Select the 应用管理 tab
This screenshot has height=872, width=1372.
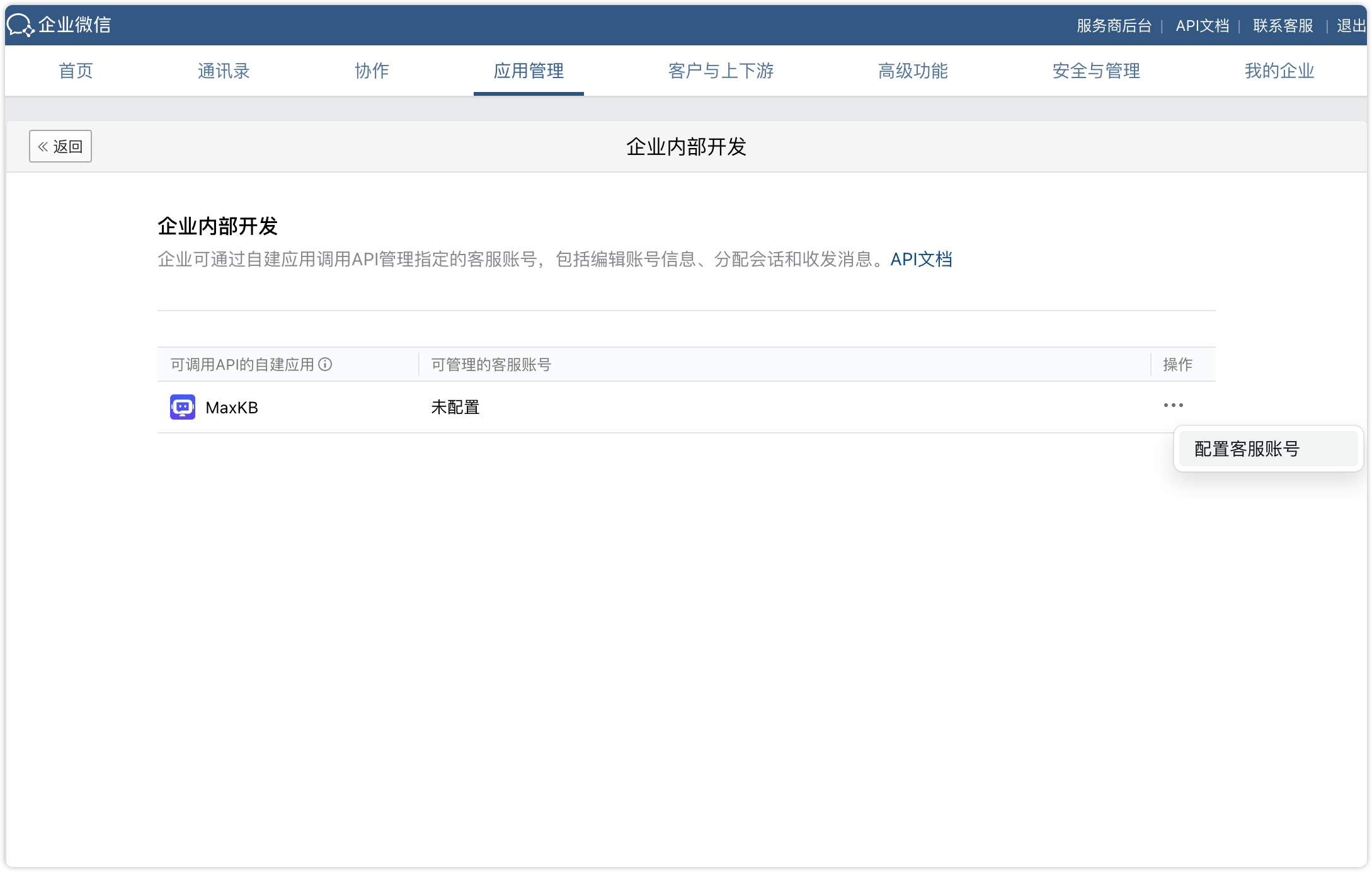coord(529,71)
